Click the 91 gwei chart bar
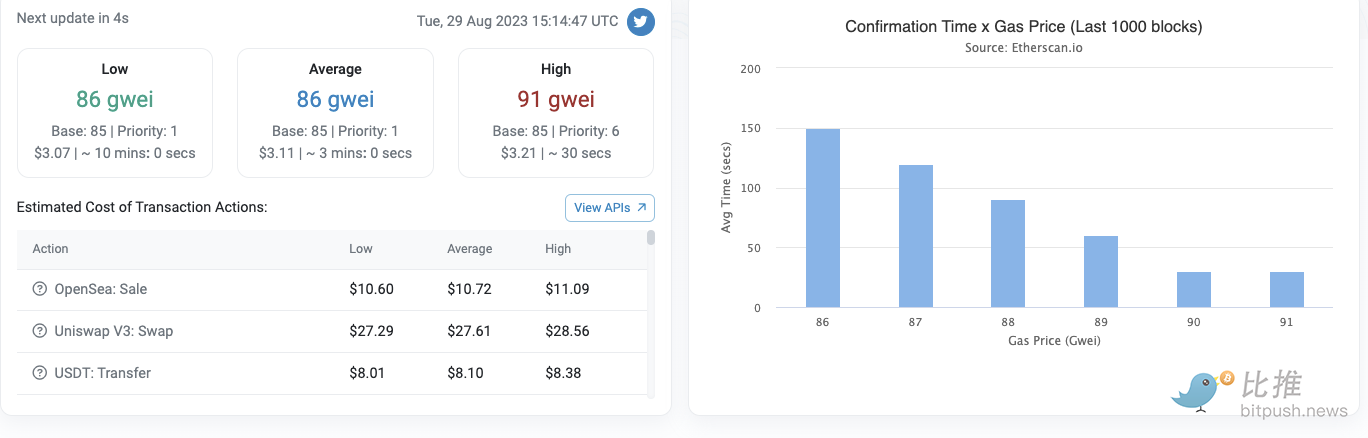 tap(1287, 290)
